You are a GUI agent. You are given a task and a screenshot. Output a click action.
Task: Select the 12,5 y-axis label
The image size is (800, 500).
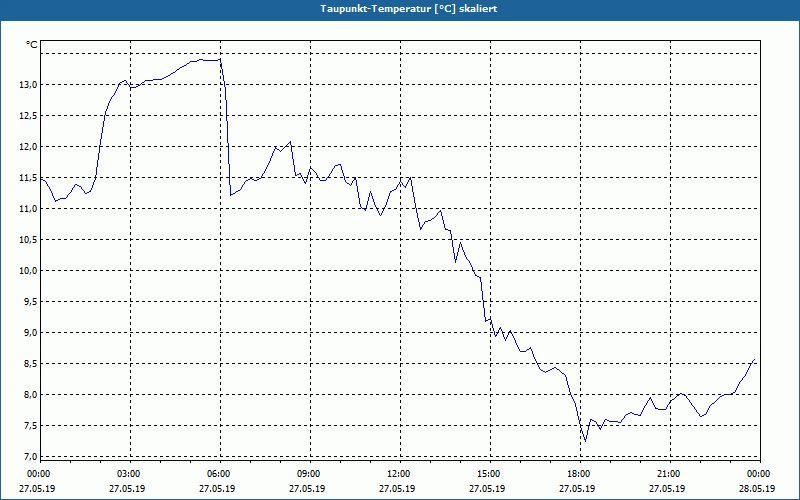coord(28,116)
